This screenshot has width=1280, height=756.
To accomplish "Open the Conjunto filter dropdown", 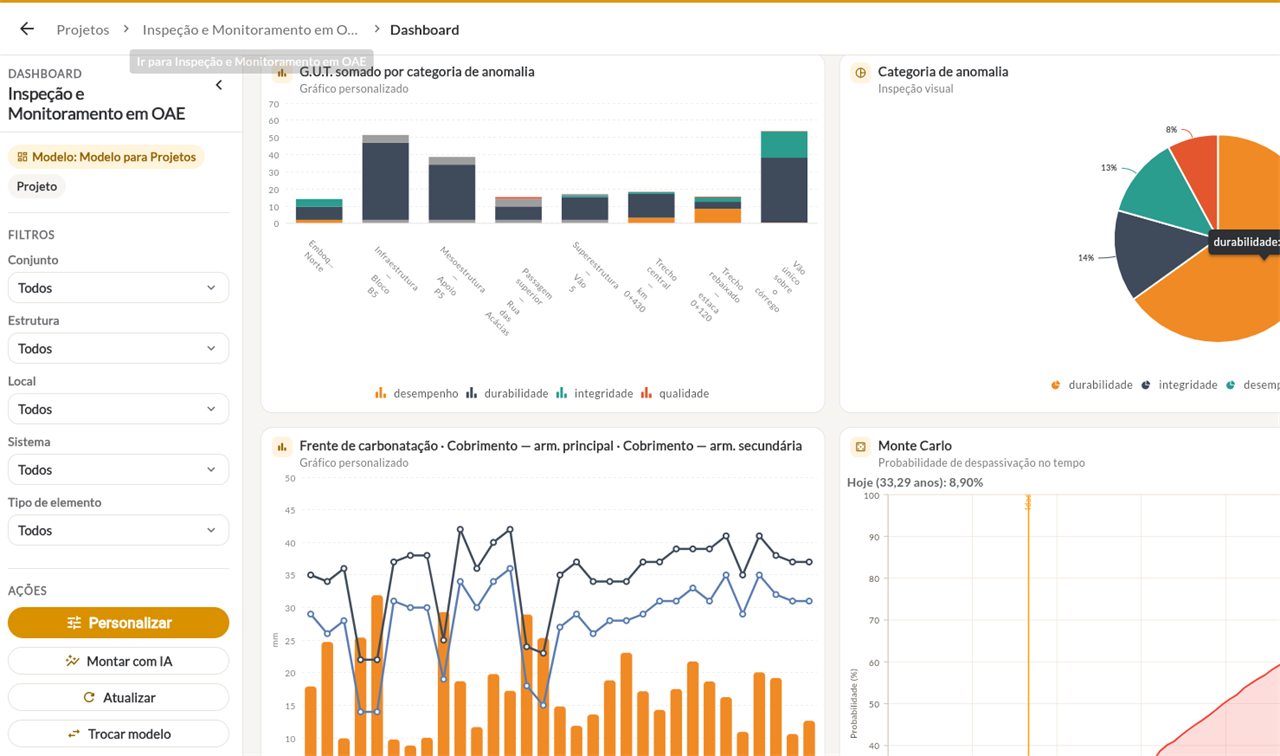I will (118, 288).
